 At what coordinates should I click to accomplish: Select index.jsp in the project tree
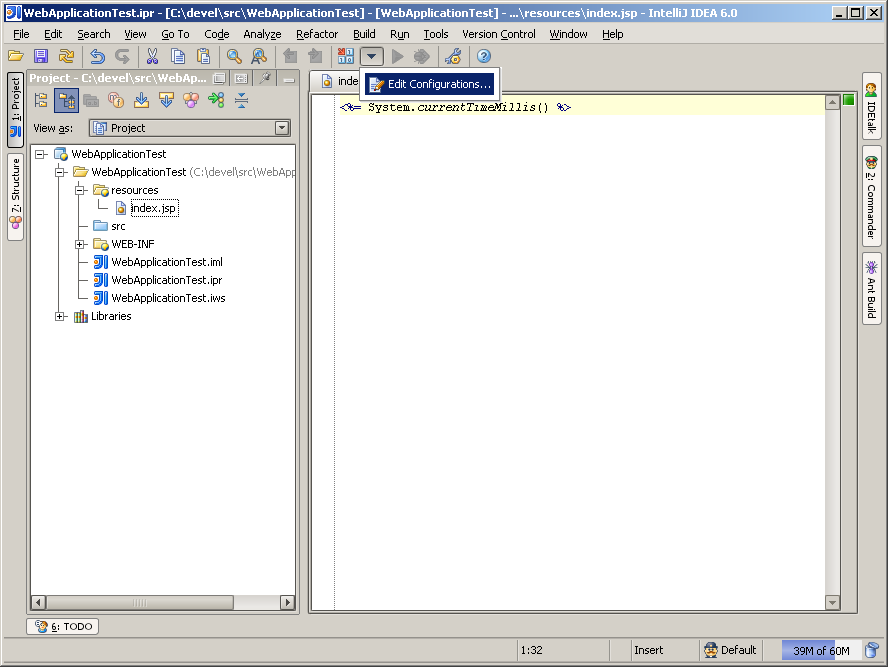[153, 208]
